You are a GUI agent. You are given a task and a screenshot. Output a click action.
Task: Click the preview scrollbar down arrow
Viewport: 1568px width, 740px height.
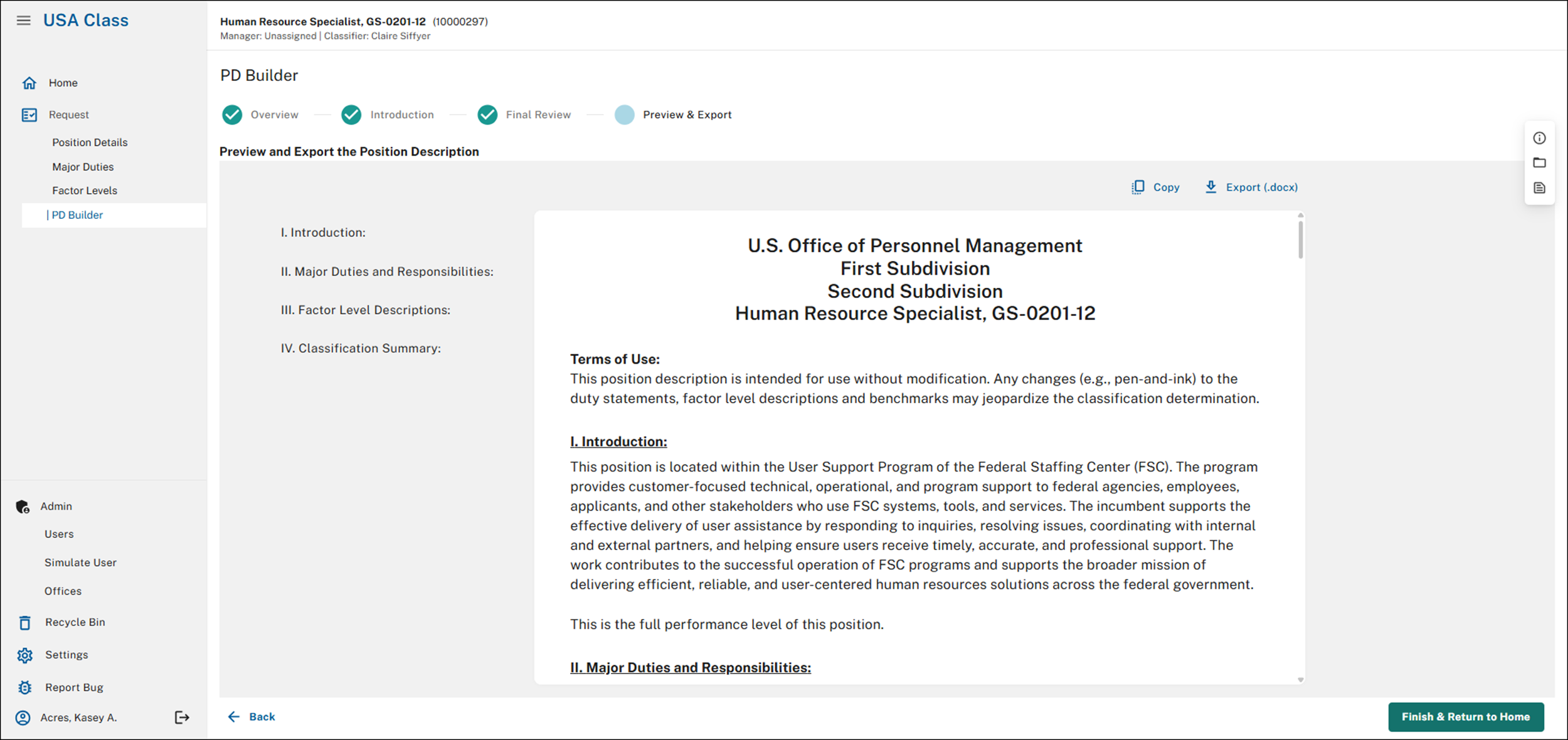pyautogui.click(x=1300, y=680)
